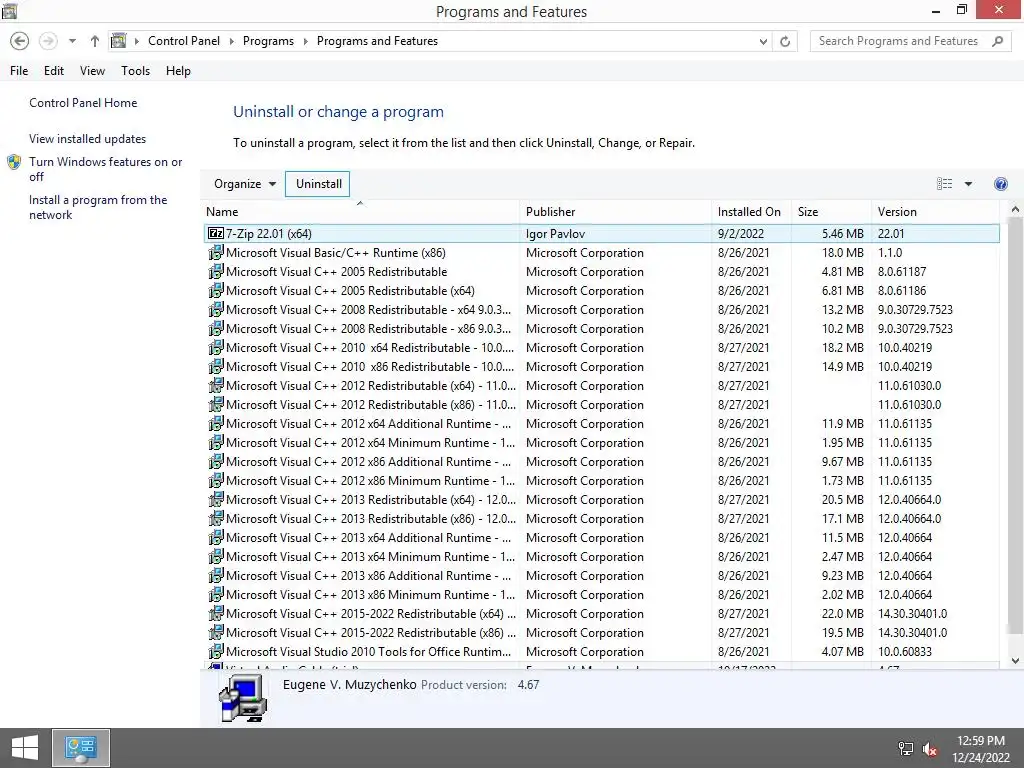
Task: Click the vertical scrollbar thumb
Action: coord(1015,425)
